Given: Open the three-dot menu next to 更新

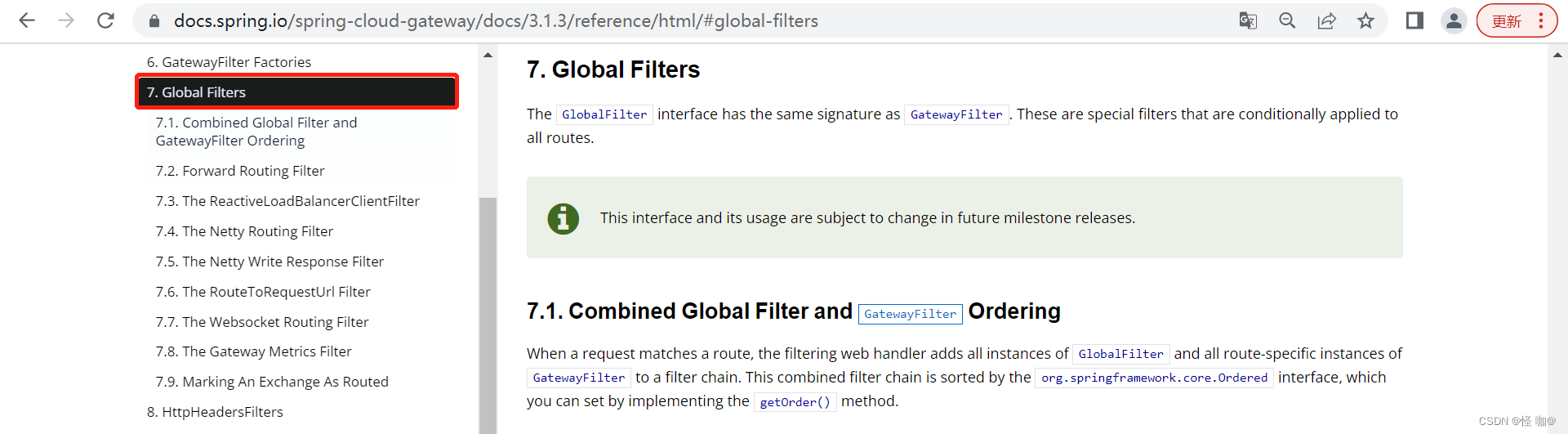Looking at the screenshot, I should [1541, 20].
